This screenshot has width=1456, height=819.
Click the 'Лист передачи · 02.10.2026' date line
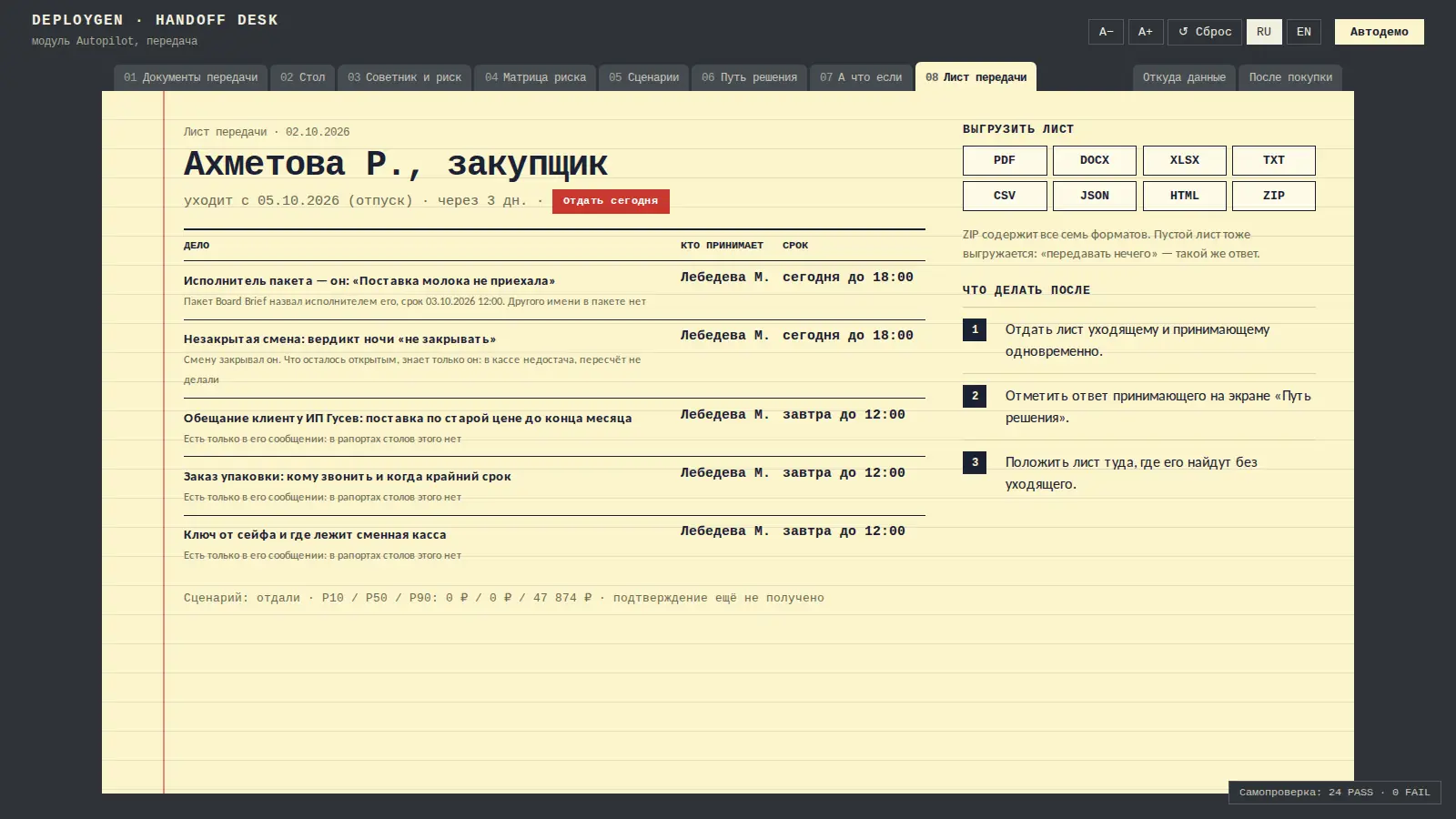coord(267,132)
